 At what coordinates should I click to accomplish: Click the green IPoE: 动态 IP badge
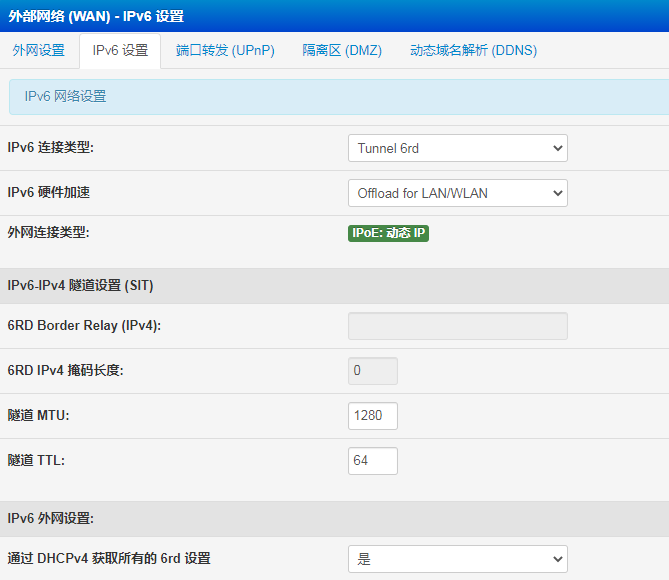(x=388, y=233)
